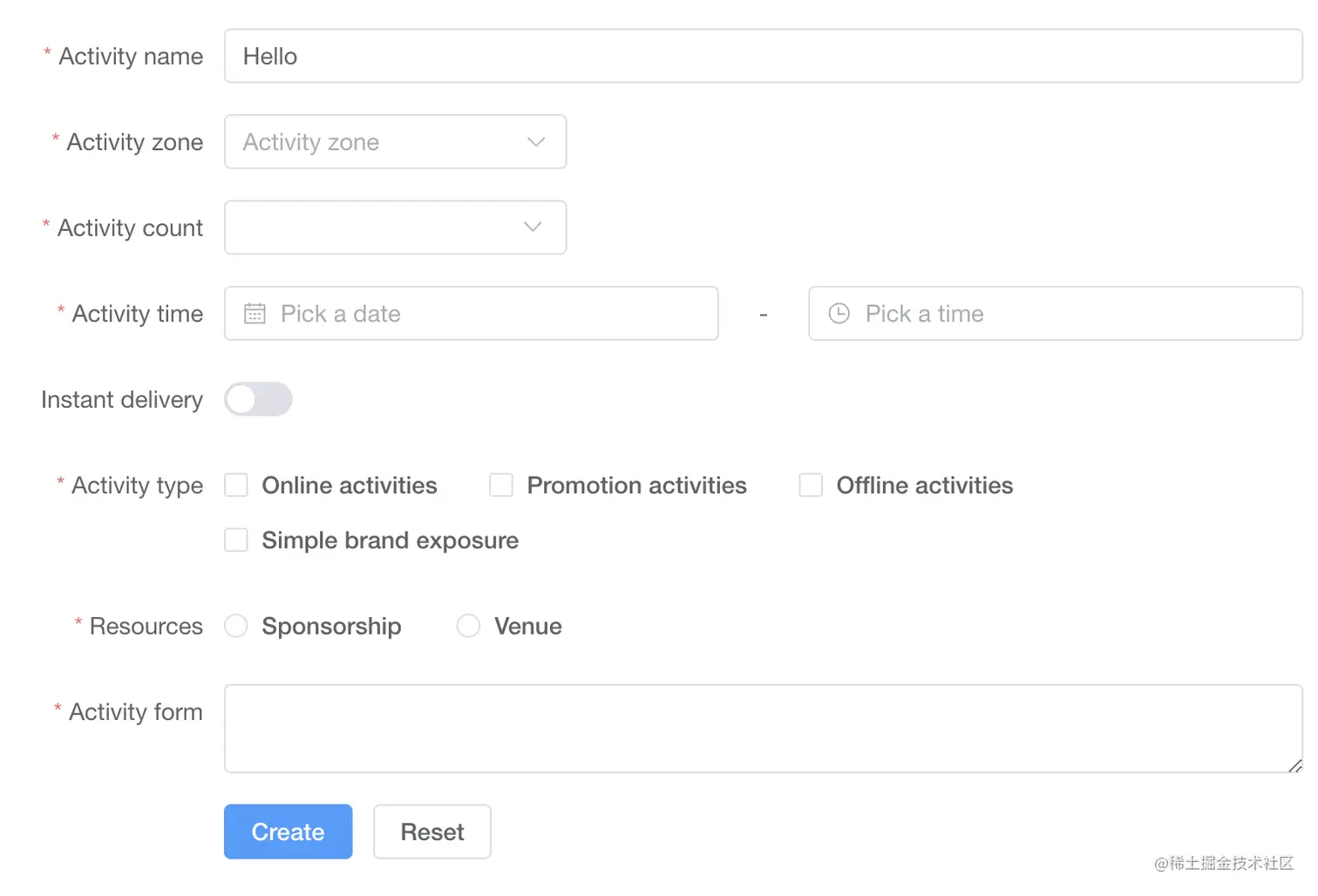The width and height of the screenshot is (1318, 896).
Task: Select the Sponsorship radio button
Action: pyautogui.click(x=236, y=626)
